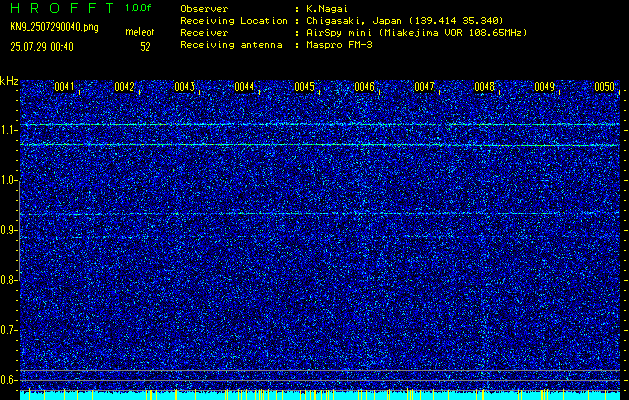This screenshot has height=400, width=629.
Task: Click the 0050 time marker
Action: (x=605, y=87)
